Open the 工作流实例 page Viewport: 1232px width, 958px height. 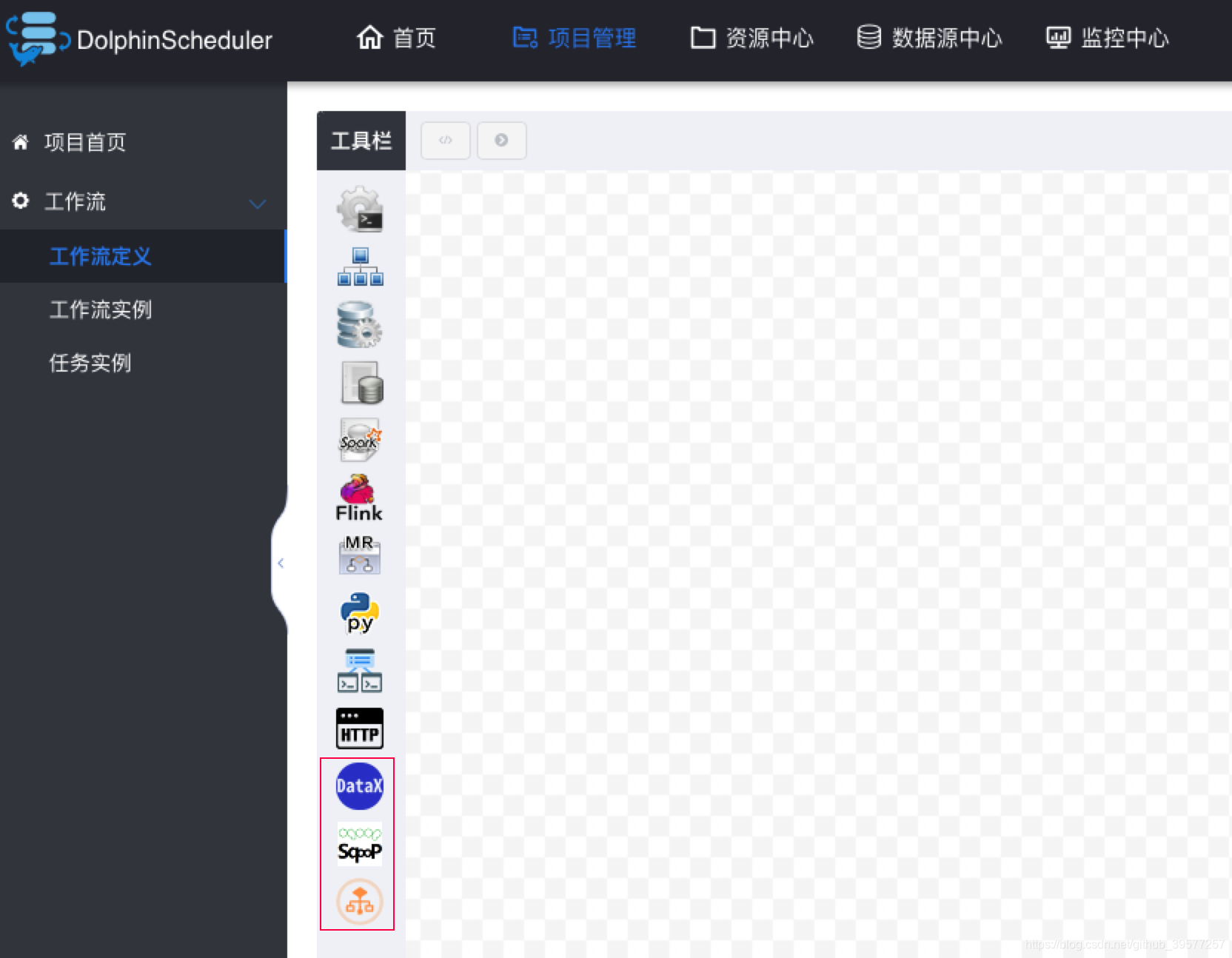coord(100,310)
